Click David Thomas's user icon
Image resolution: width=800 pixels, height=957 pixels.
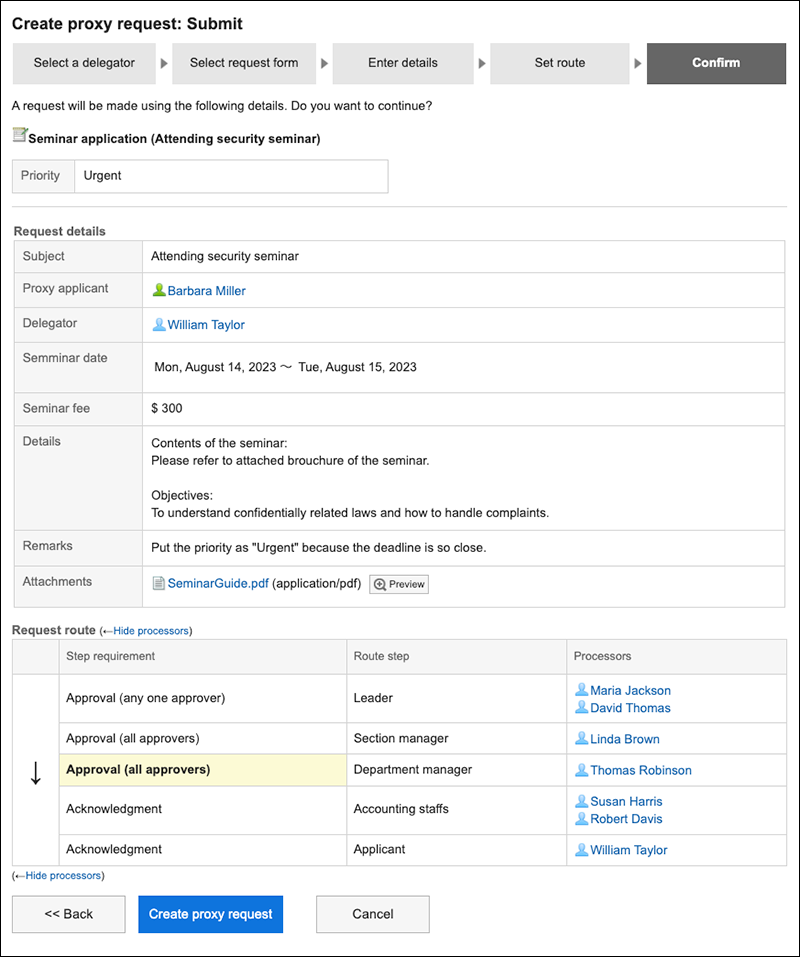coord(582,707)
